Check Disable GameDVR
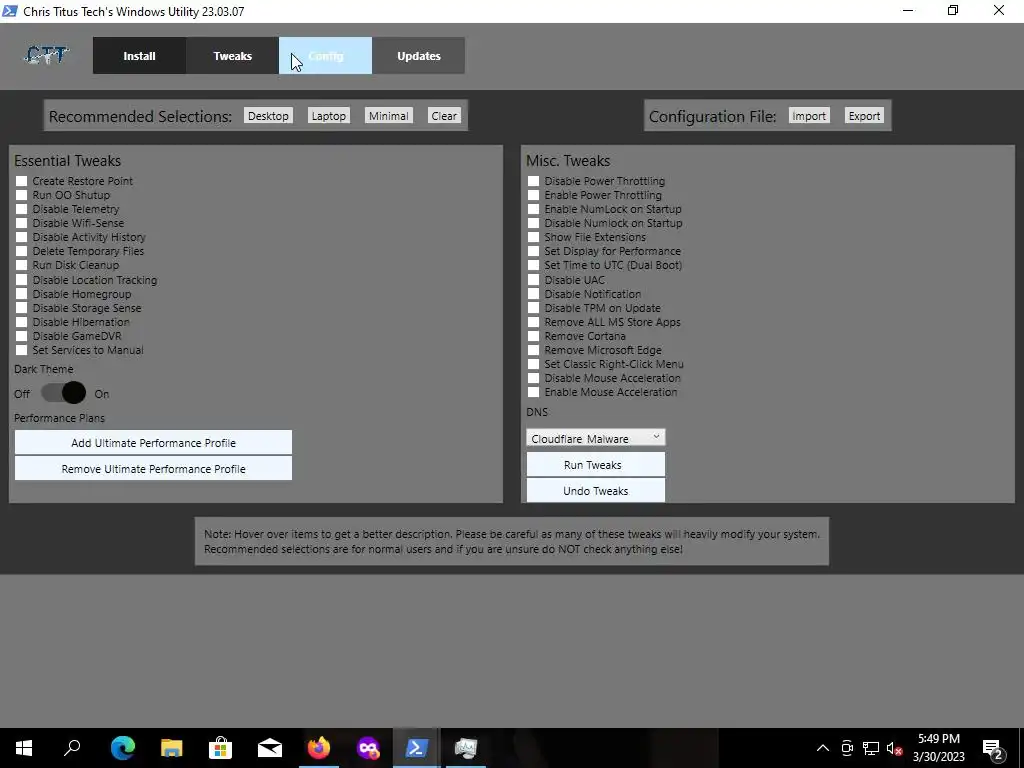This screenshot has width=1024, height=768. click(x=22, y=336)
